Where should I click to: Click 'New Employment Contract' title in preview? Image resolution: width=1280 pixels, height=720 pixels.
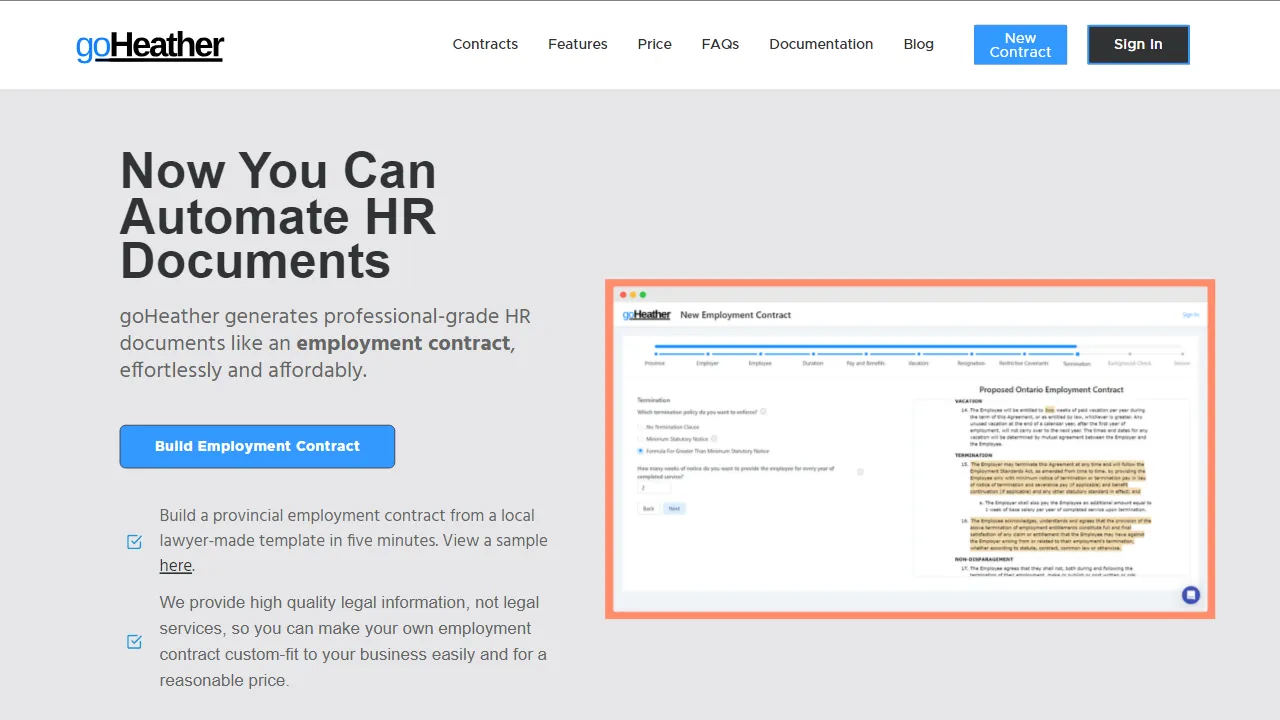coord(735,315)
